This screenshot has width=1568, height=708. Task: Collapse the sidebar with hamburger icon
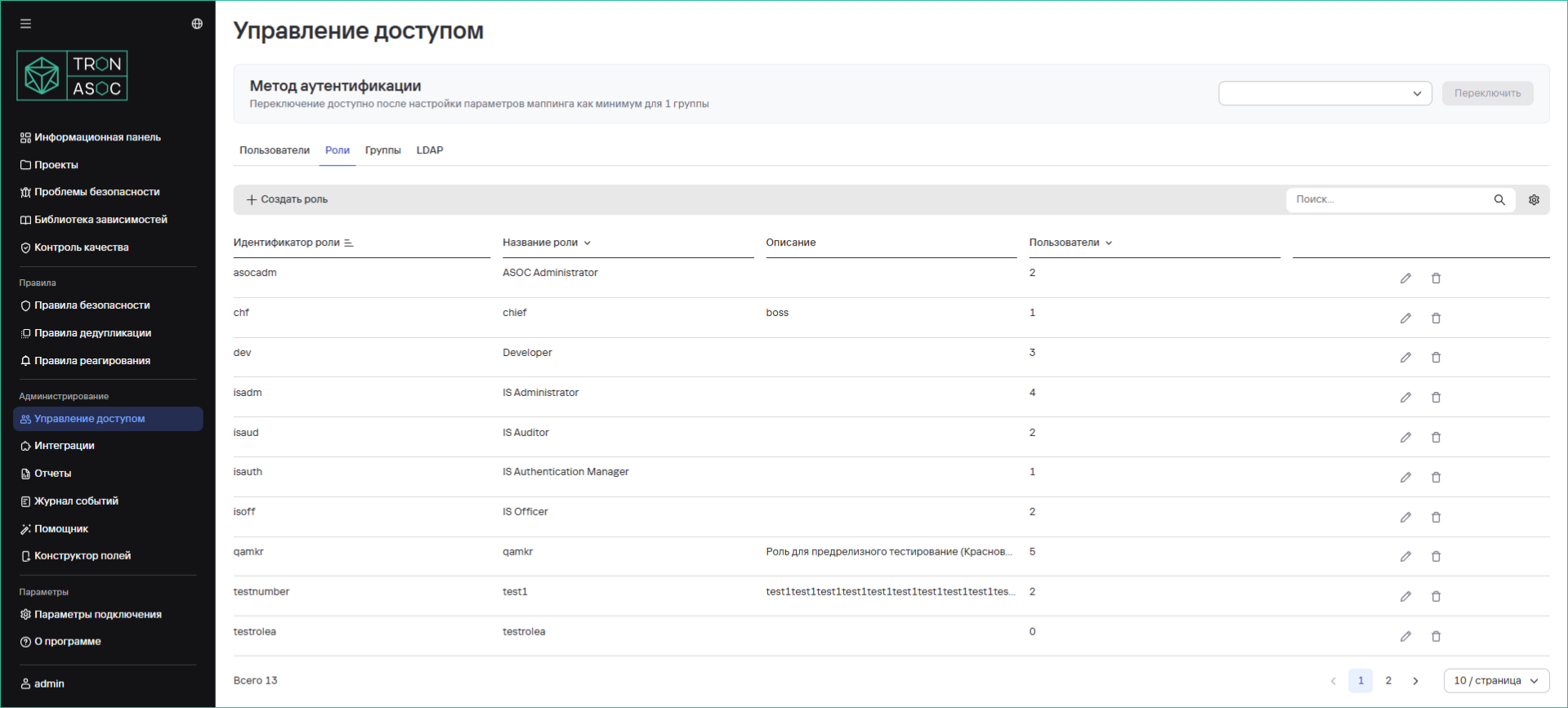tap(26, 24)
